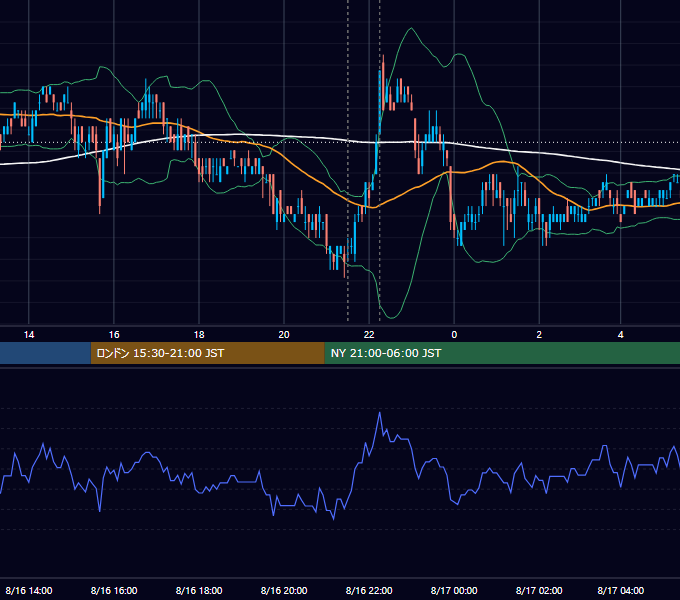This screenshot has width=680, height=600.
Task: Click the 20 hour label on the price chart axis
Action: point(284,335)
